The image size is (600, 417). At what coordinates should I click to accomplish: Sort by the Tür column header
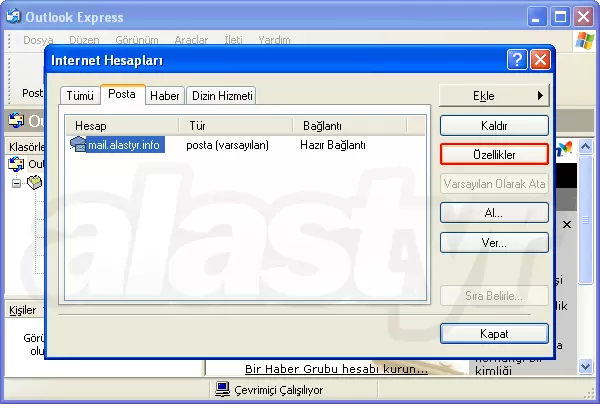tap(236, 125)
